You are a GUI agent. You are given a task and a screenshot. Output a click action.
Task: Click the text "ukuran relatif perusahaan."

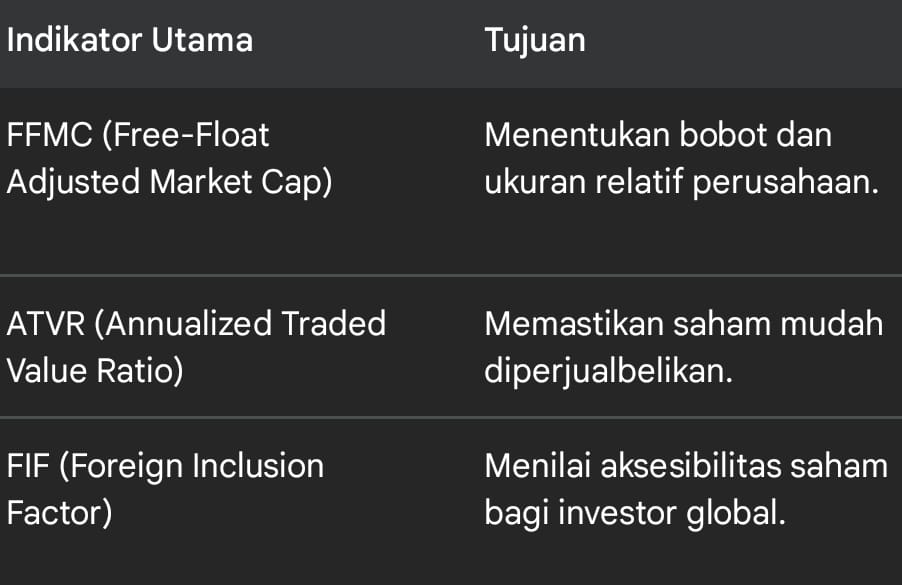[x=682, y=183]
